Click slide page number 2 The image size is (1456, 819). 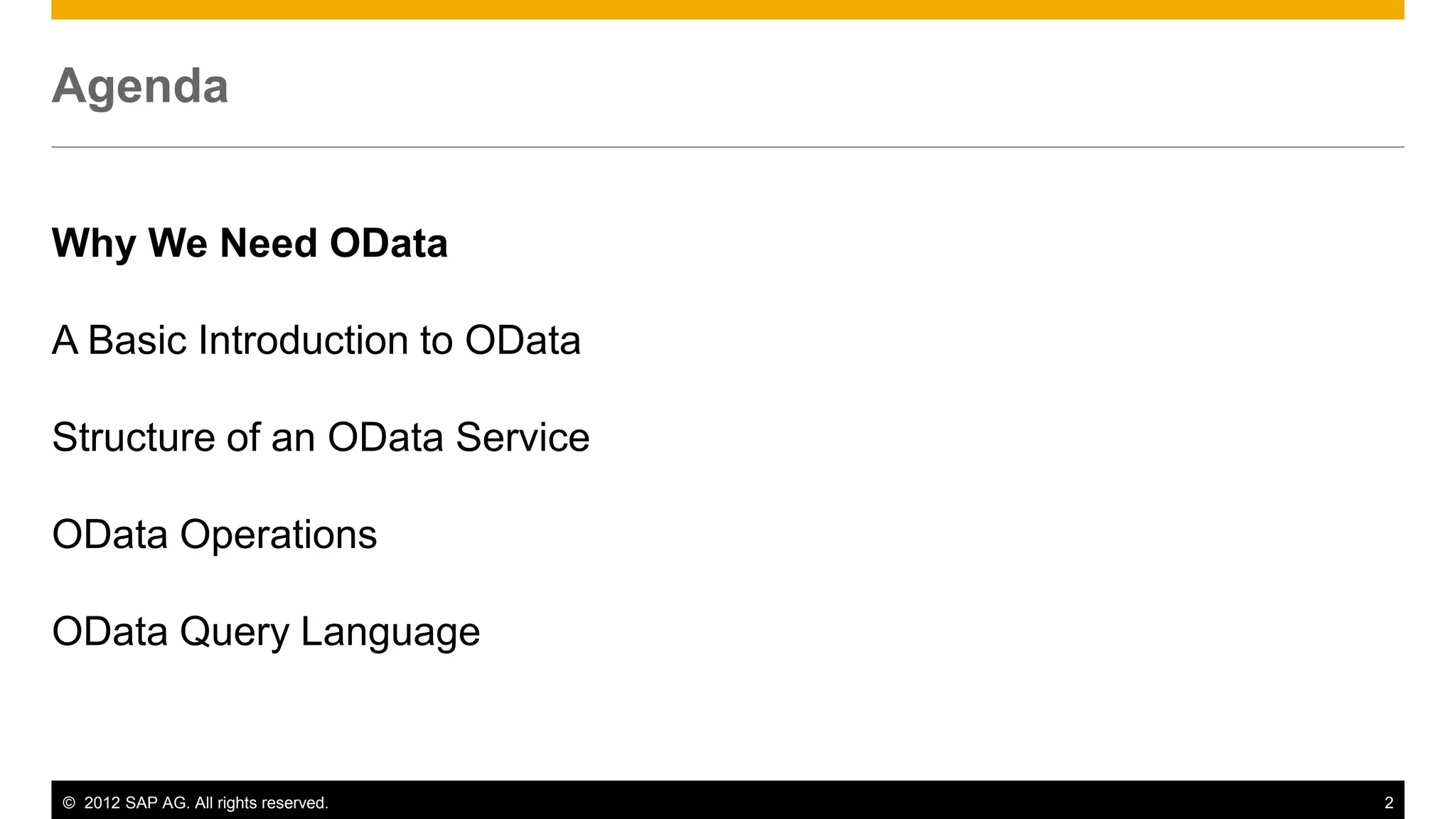(x=1388, y=803)
